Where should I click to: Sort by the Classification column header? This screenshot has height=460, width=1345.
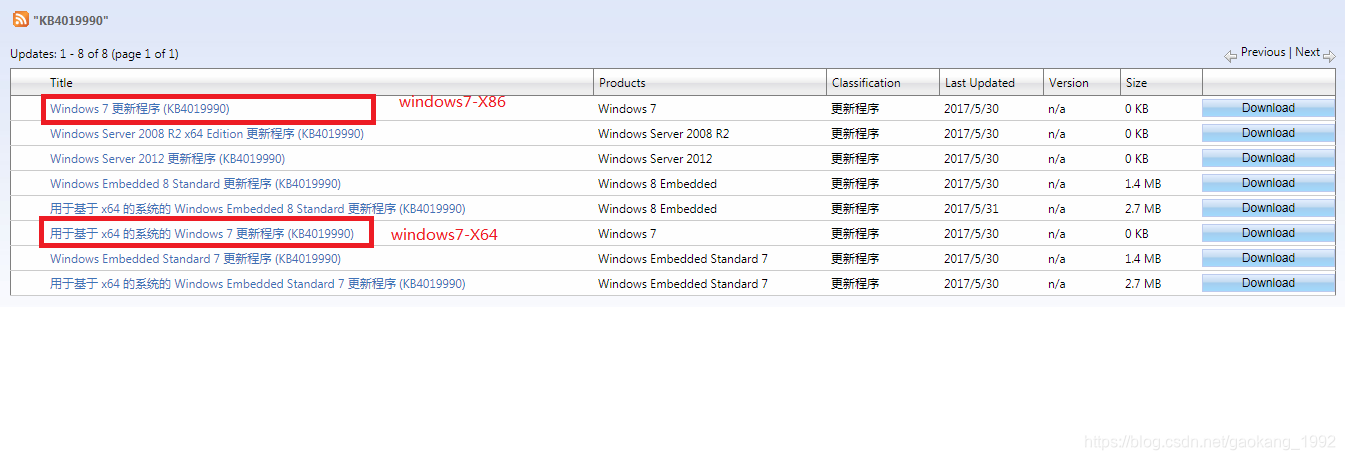[x=866, y=83]
